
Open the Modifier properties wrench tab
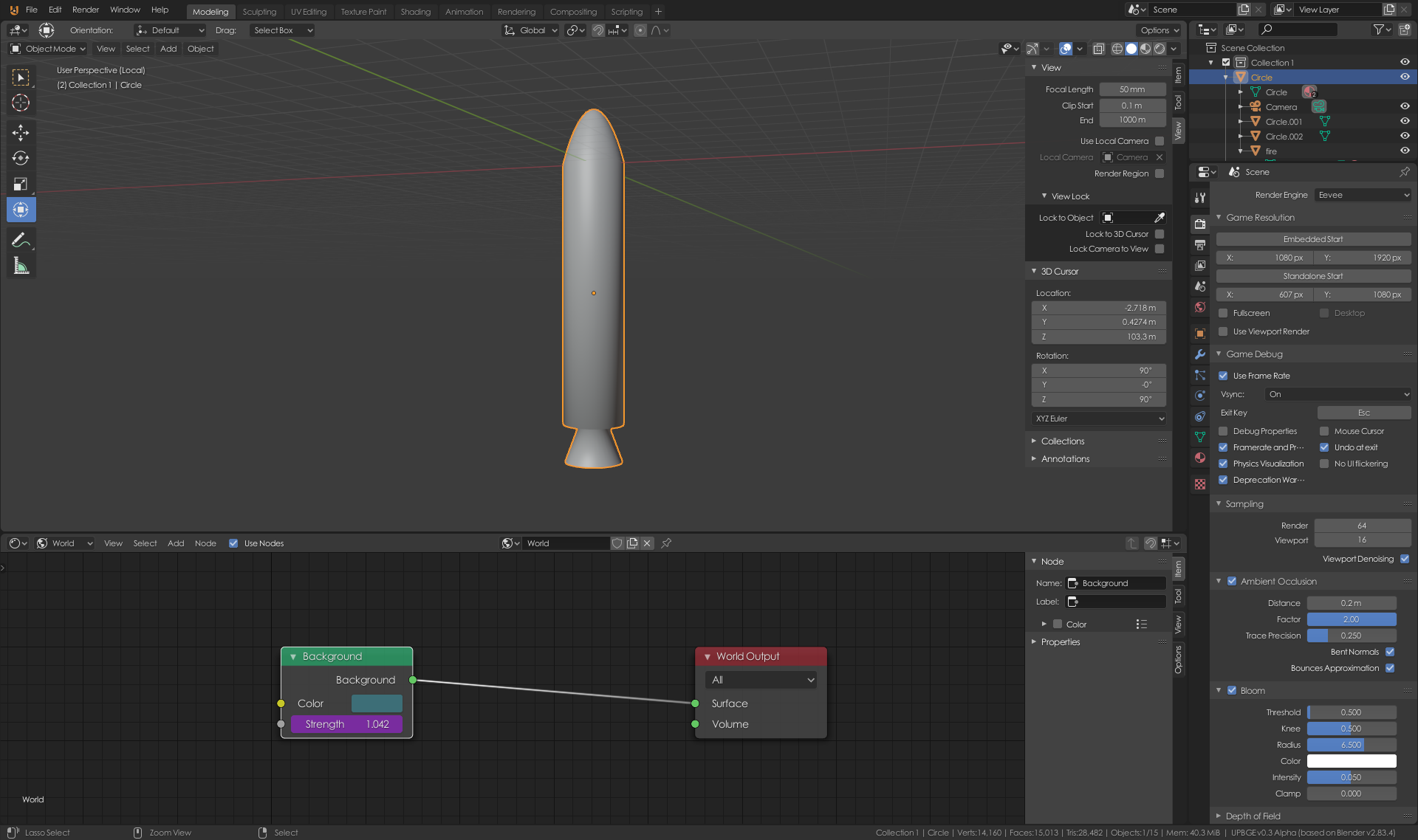click(1200, 354)
